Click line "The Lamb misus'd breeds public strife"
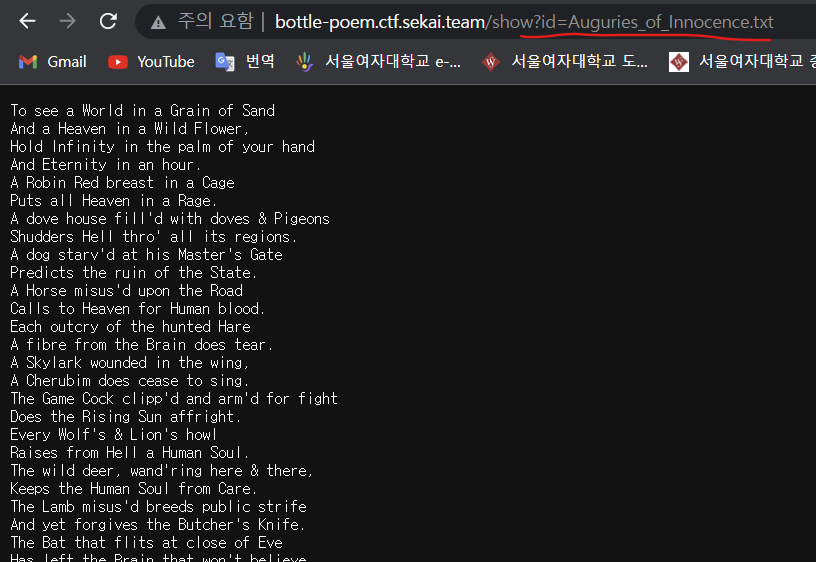 [158, 507]
